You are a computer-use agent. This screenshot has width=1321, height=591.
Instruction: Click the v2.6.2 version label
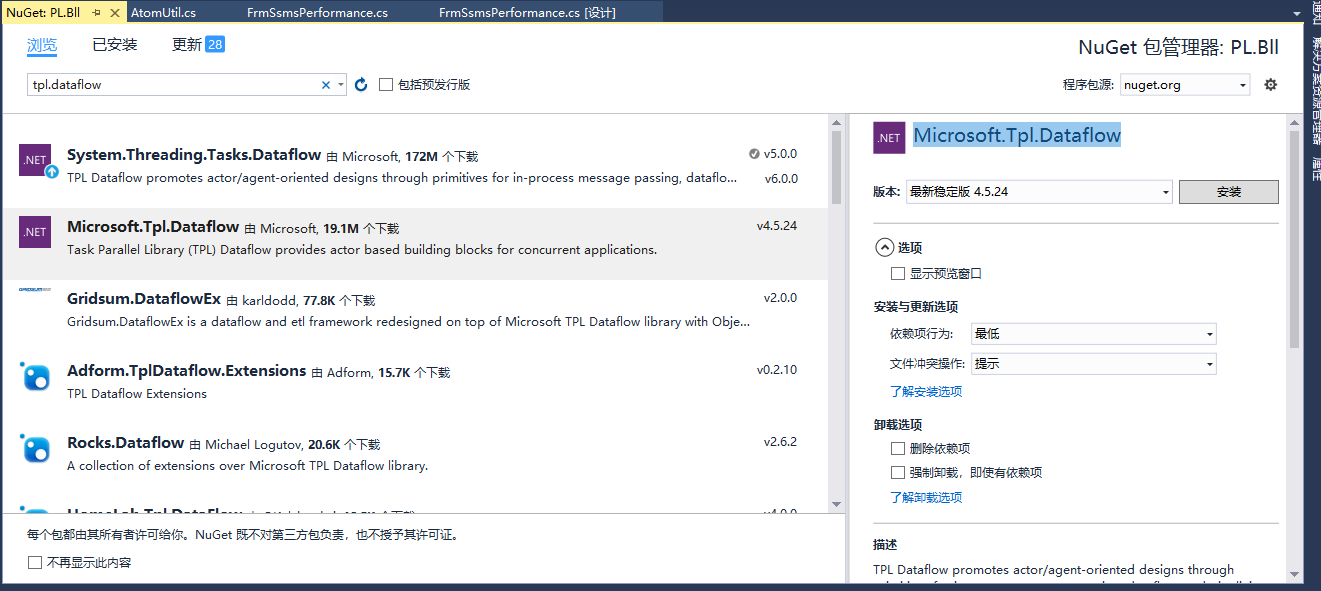[x=781, y=442]
